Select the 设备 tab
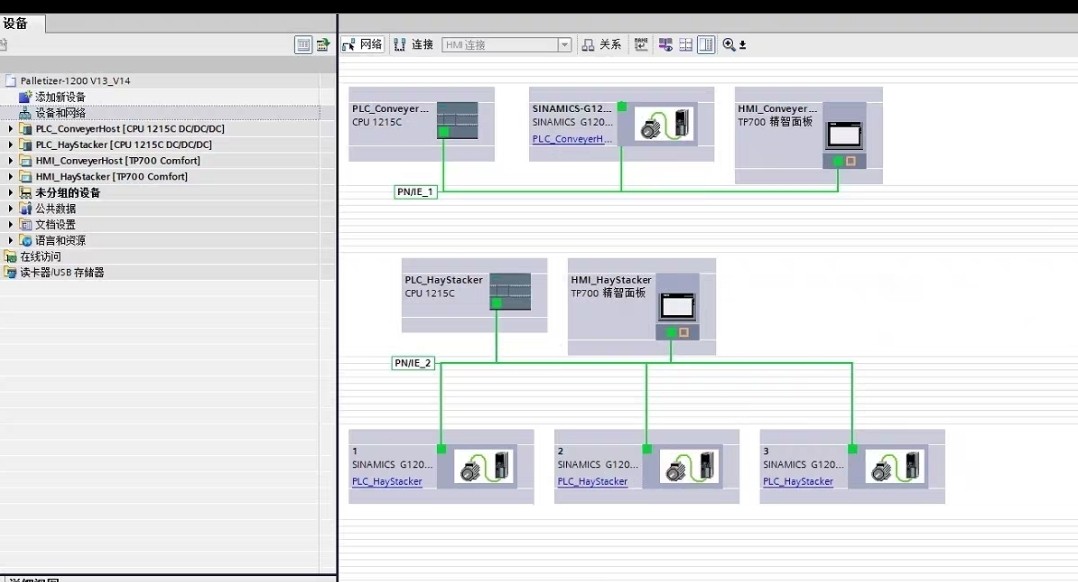Image resolution: width=1078 pixels, height=582 pixels. coord(23,23)
